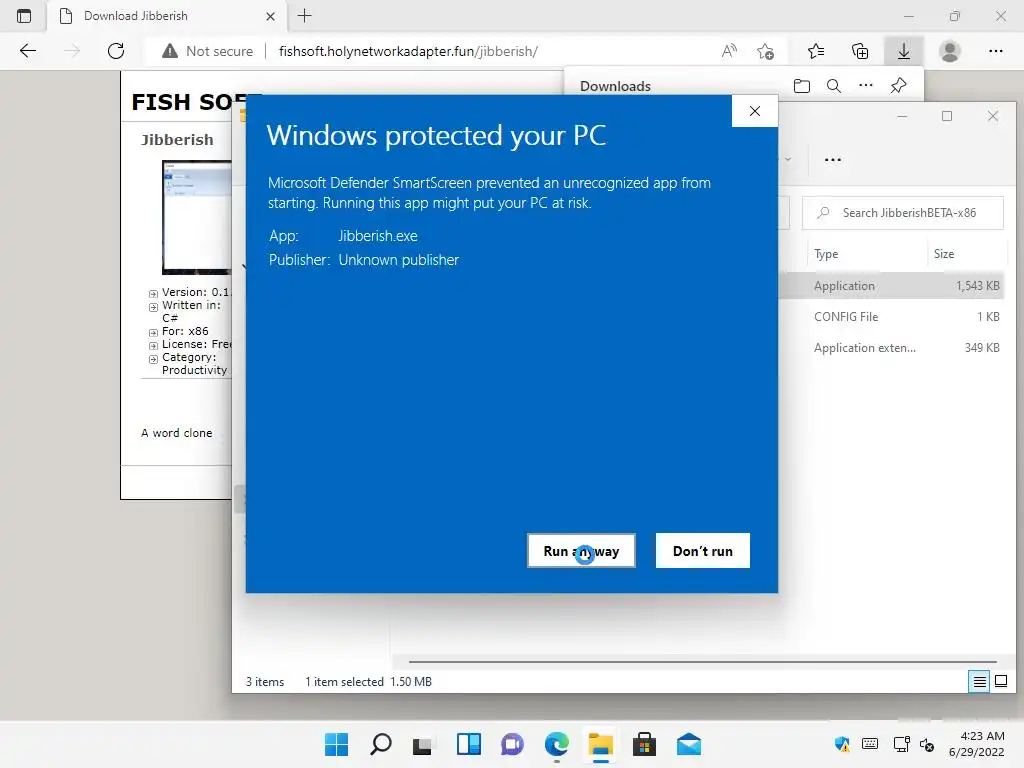Viewport: 1024px width, 768px height.
Task: Sort files by Size column
Action: (944, 254)
